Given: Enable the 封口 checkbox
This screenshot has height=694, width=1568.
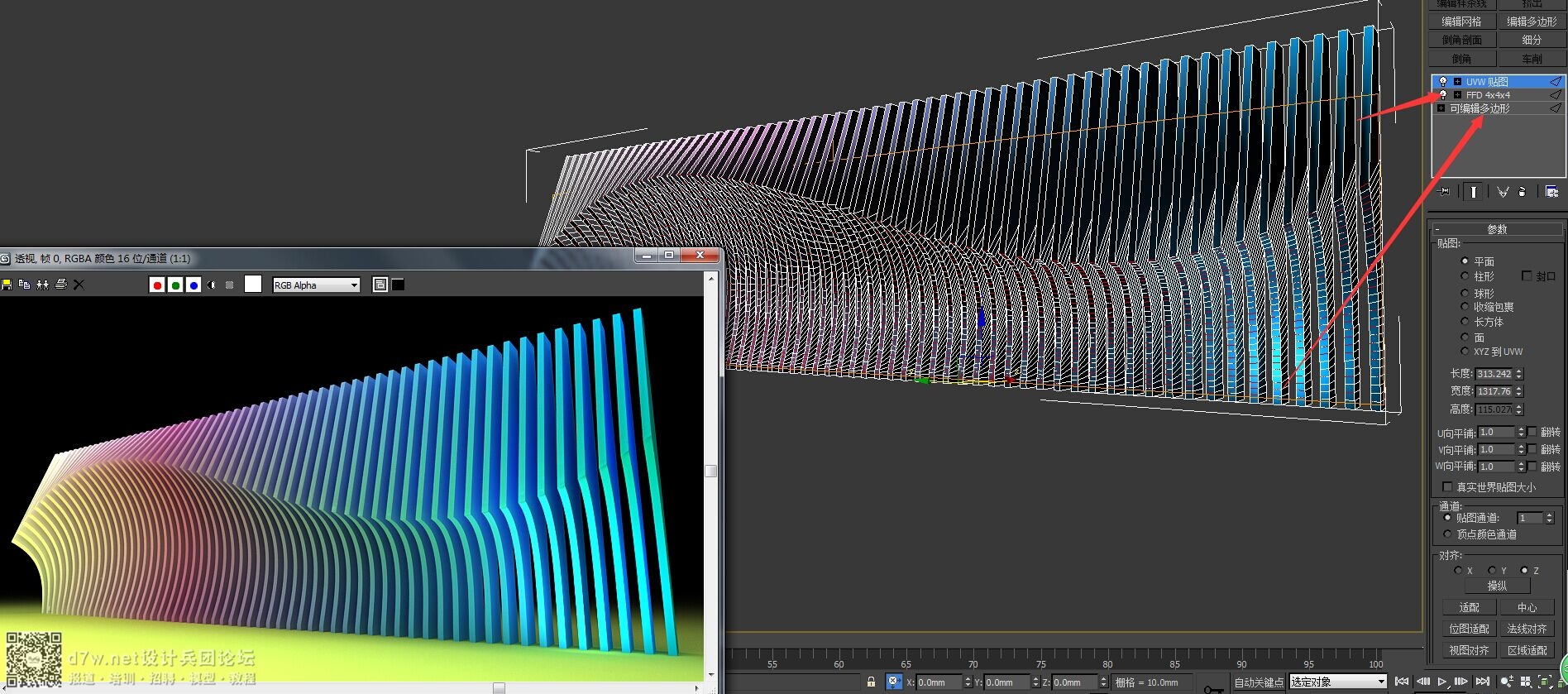Looking at the screenshot, I should [x=1527, y=275].
